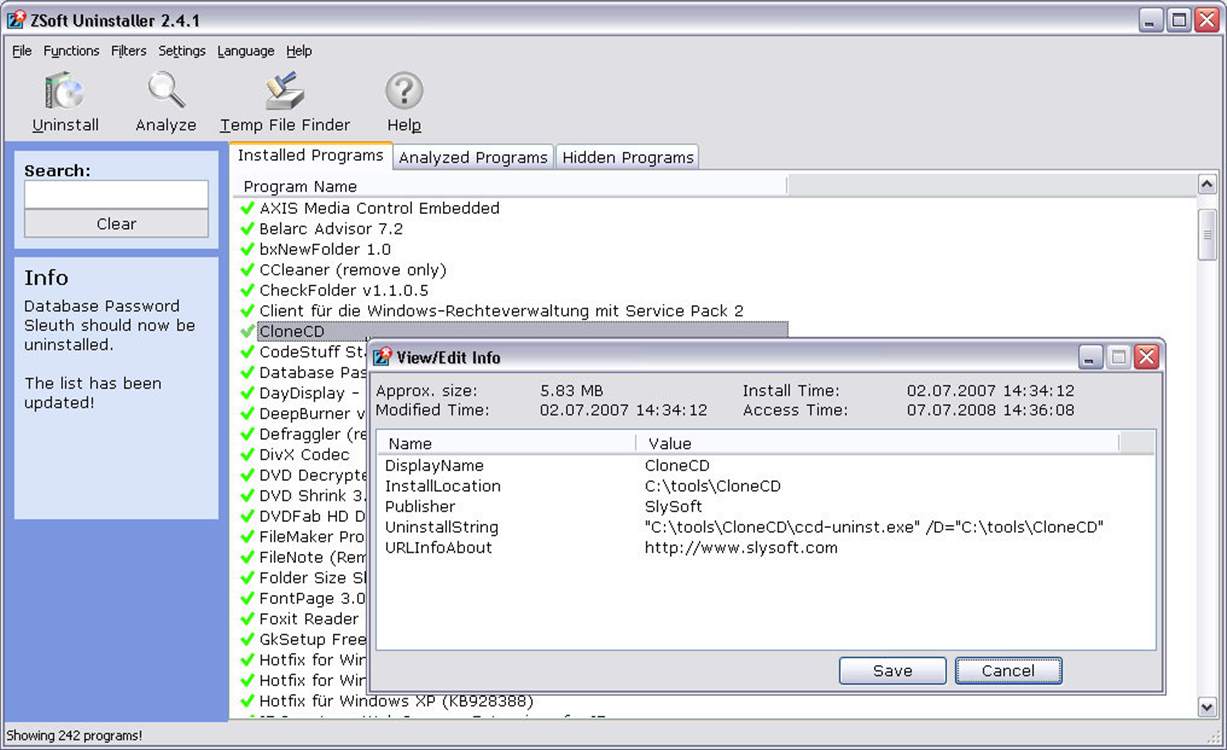The width and height of the screenshot is (1227, 750).
Task: Click the Program Name column header
Action: tap(510, 186)
